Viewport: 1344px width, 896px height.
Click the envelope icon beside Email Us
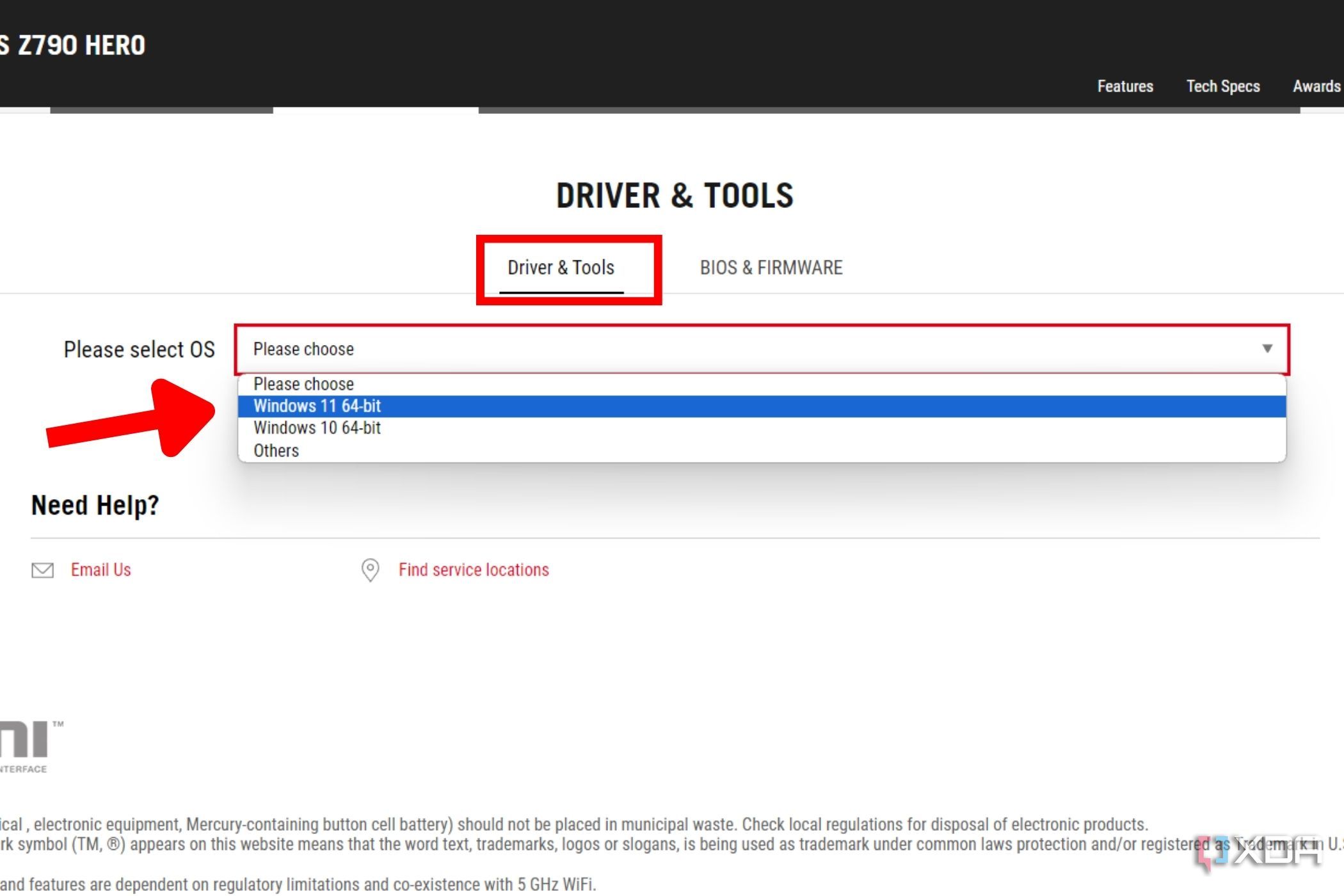tap(43, 570)
